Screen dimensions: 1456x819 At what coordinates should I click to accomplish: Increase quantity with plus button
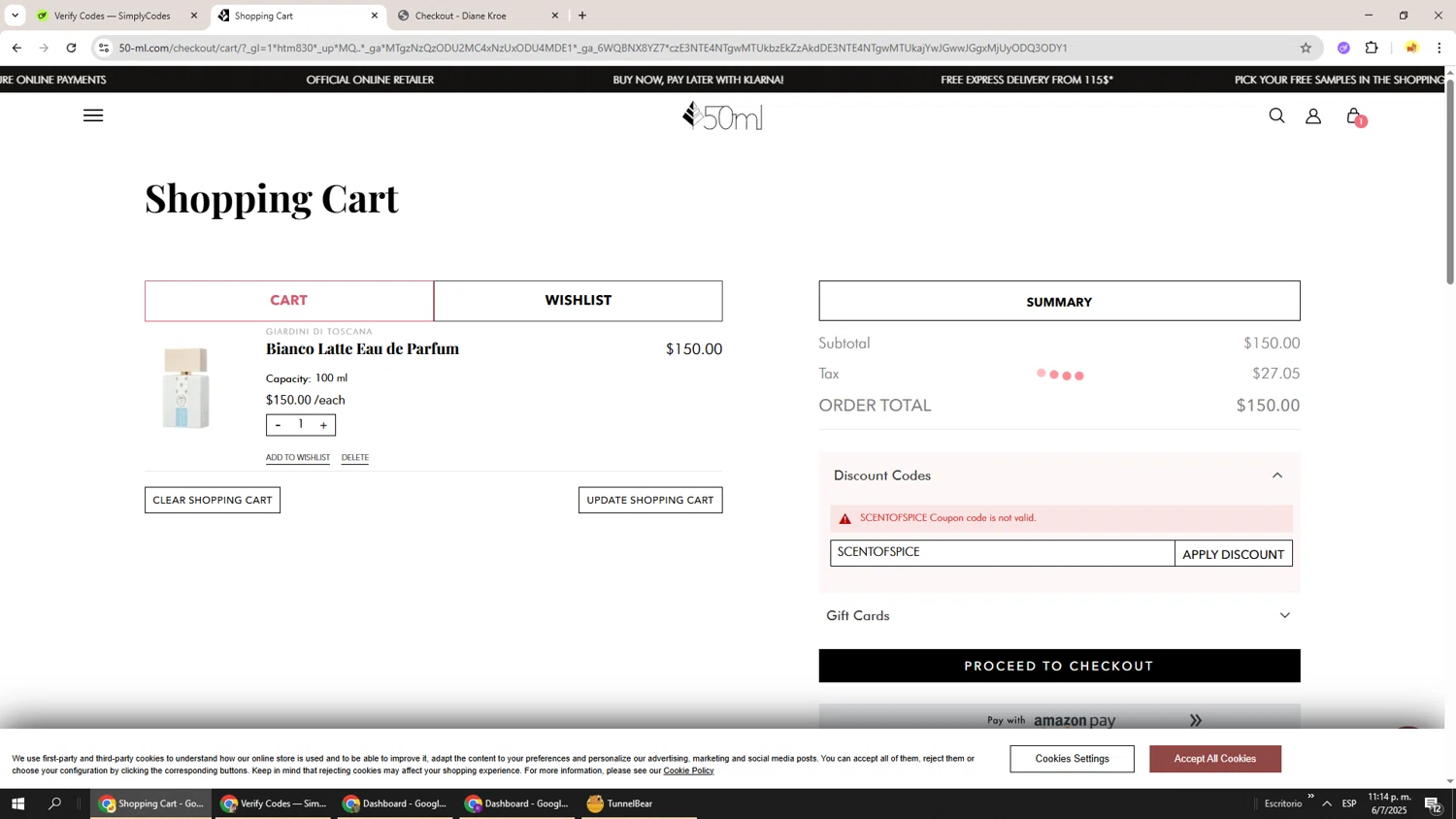(x=323, y=425)
